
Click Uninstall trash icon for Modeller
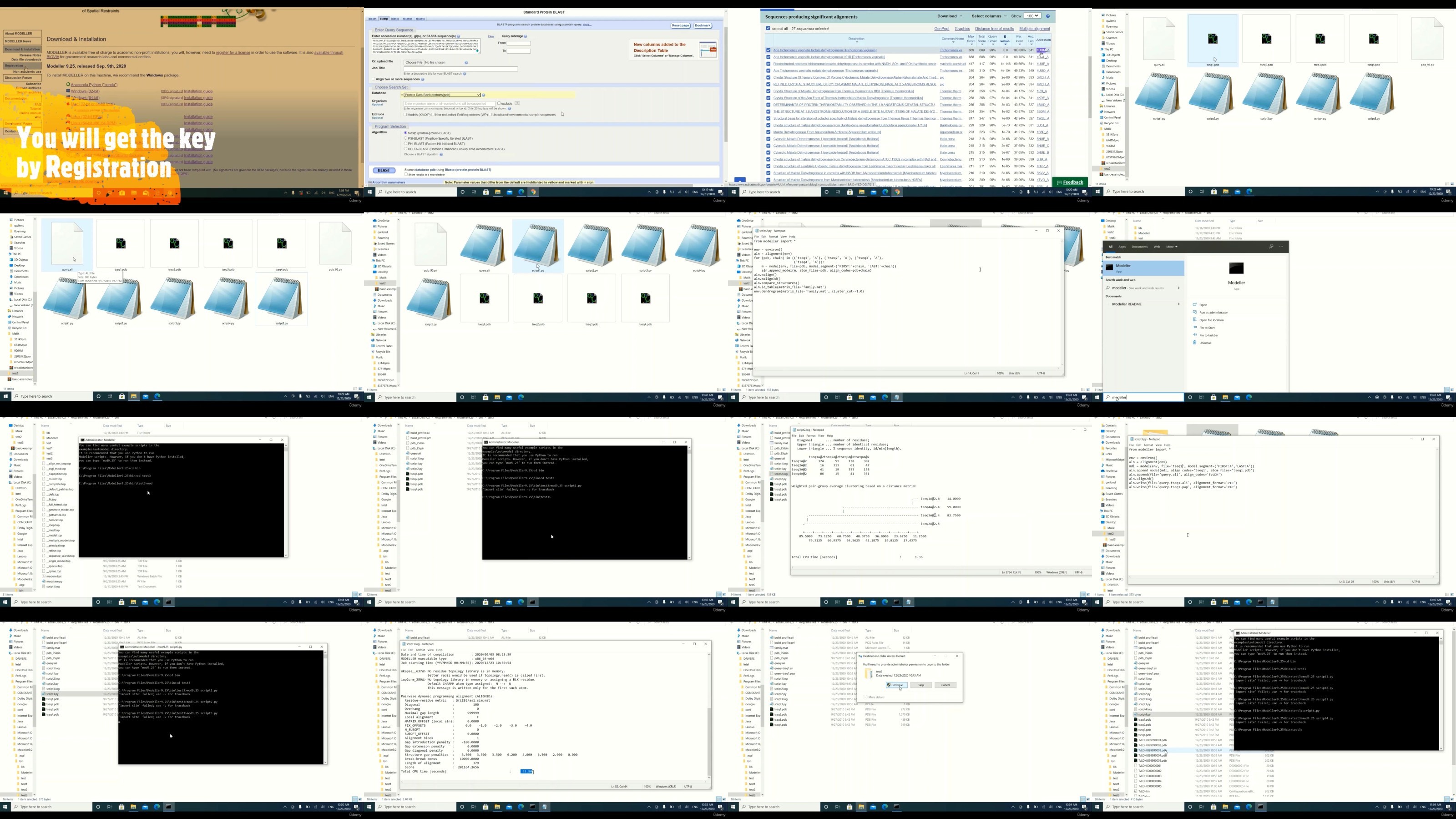pos(1195,343)
